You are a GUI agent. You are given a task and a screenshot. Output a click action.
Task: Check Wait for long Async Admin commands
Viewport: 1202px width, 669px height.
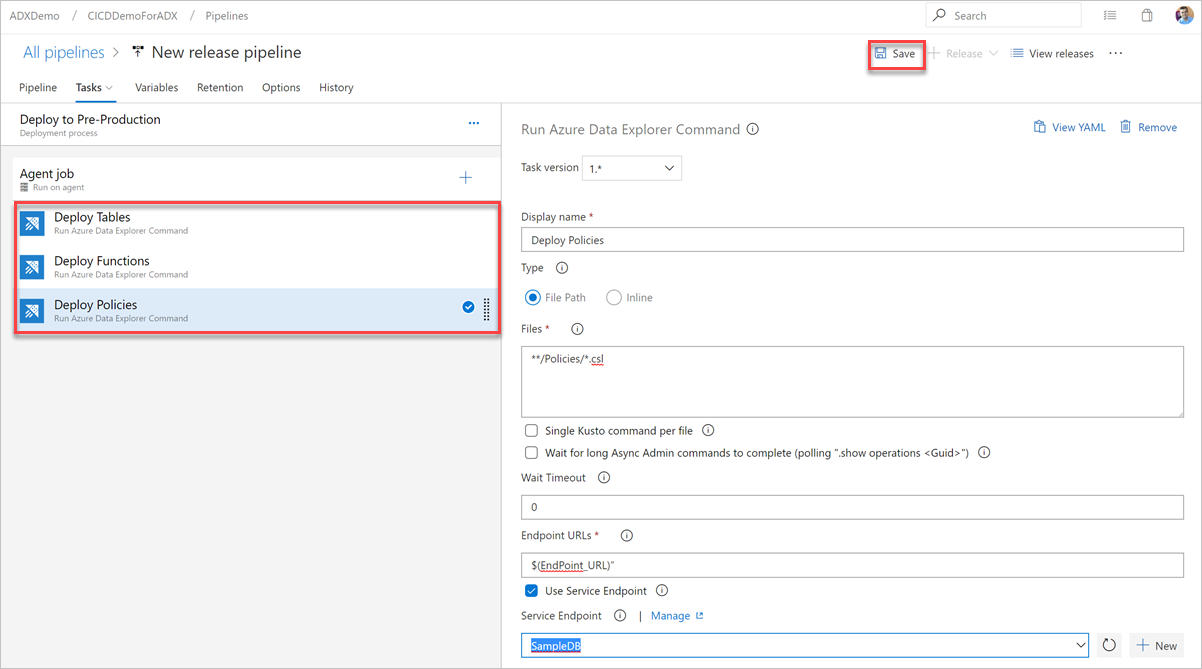(531, 452)
